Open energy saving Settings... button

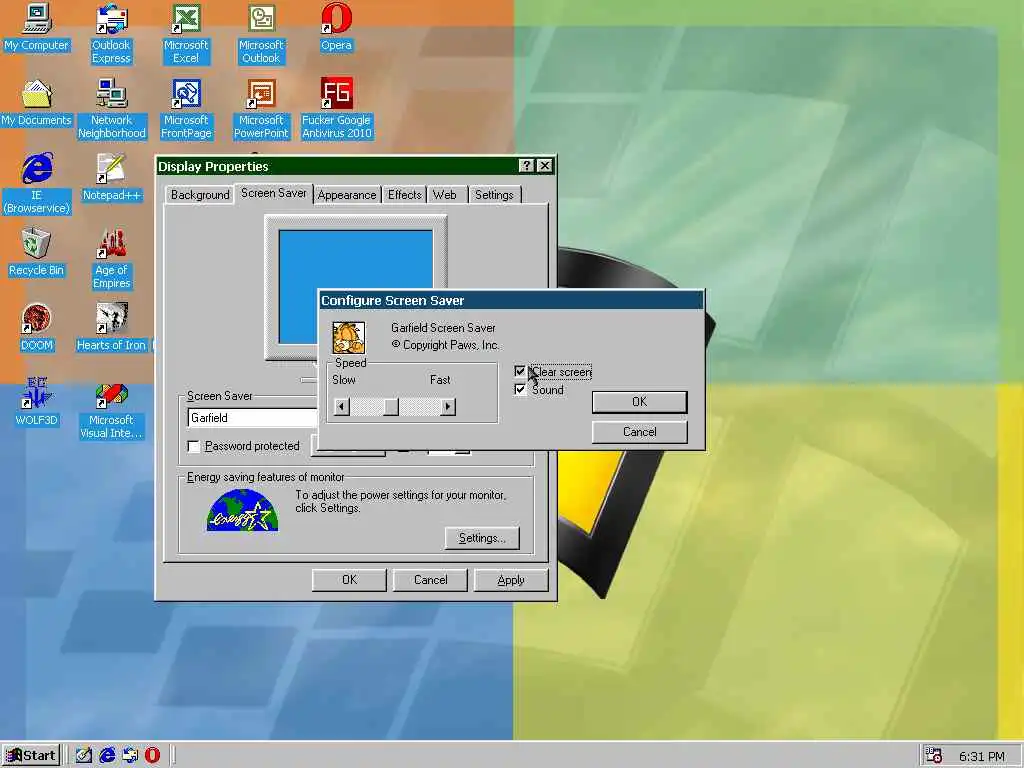pos(482,538)
